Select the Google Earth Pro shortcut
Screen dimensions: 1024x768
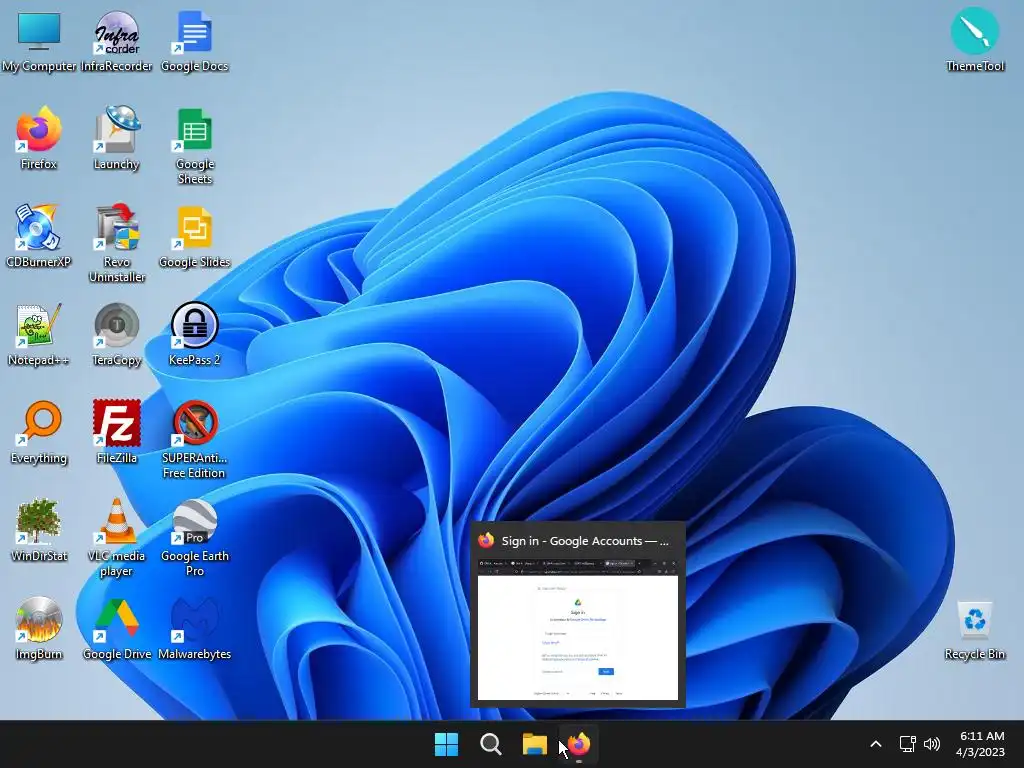[194, 537]
